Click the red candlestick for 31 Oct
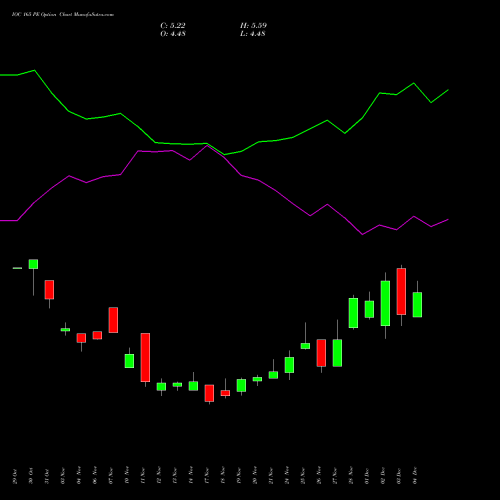500x500 pixels. (x=49, y=290)
